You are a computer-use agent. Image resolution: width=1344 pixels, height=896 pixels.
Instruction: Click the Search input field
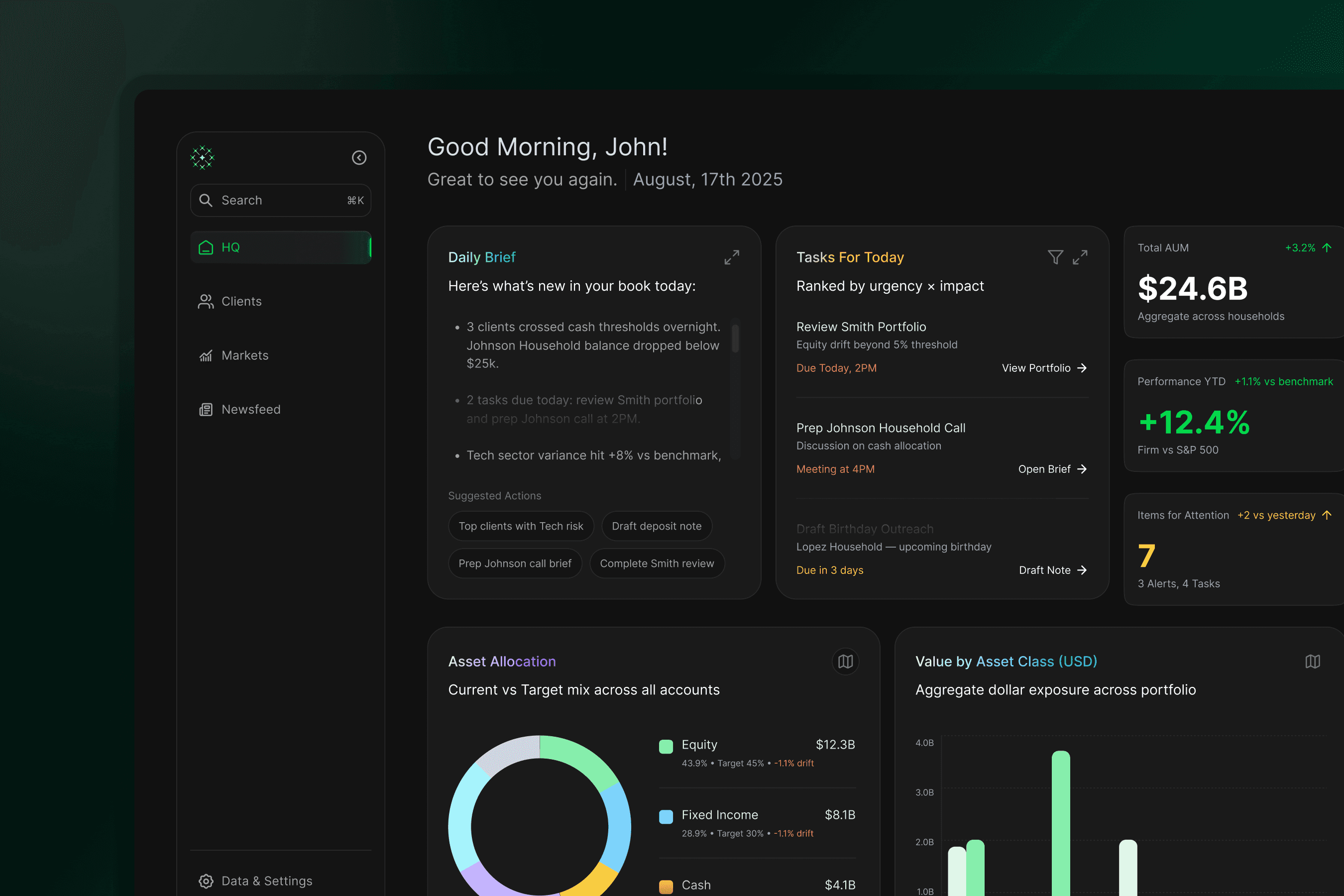[281, 200]
